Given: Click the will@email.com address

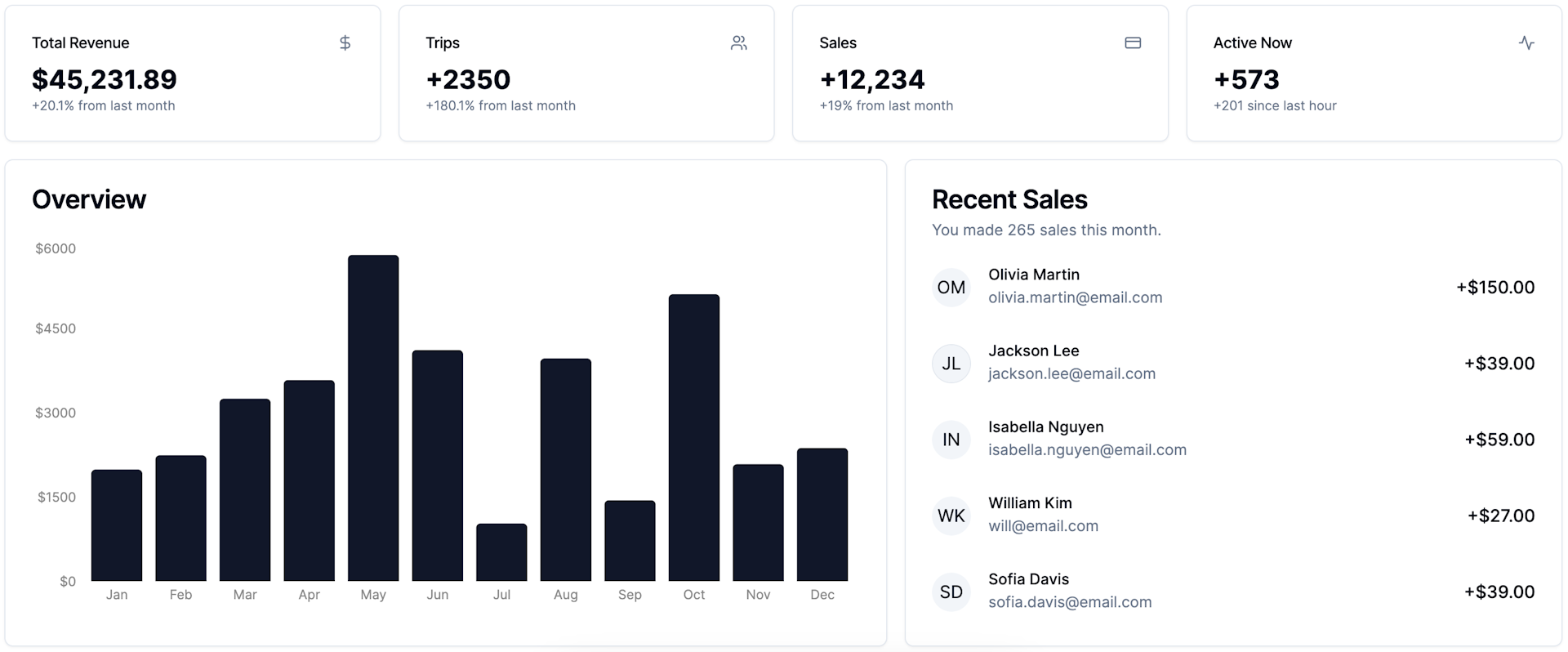Looking at the screenshot, I should [x=1043, y=525].
